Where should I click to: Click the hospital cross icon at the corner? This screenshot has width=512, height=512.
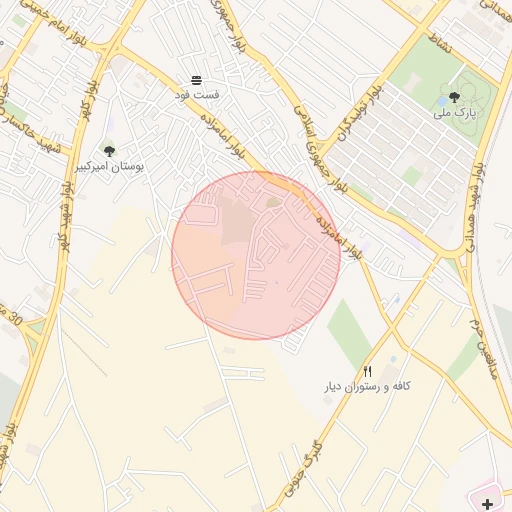tap(488, 504)
